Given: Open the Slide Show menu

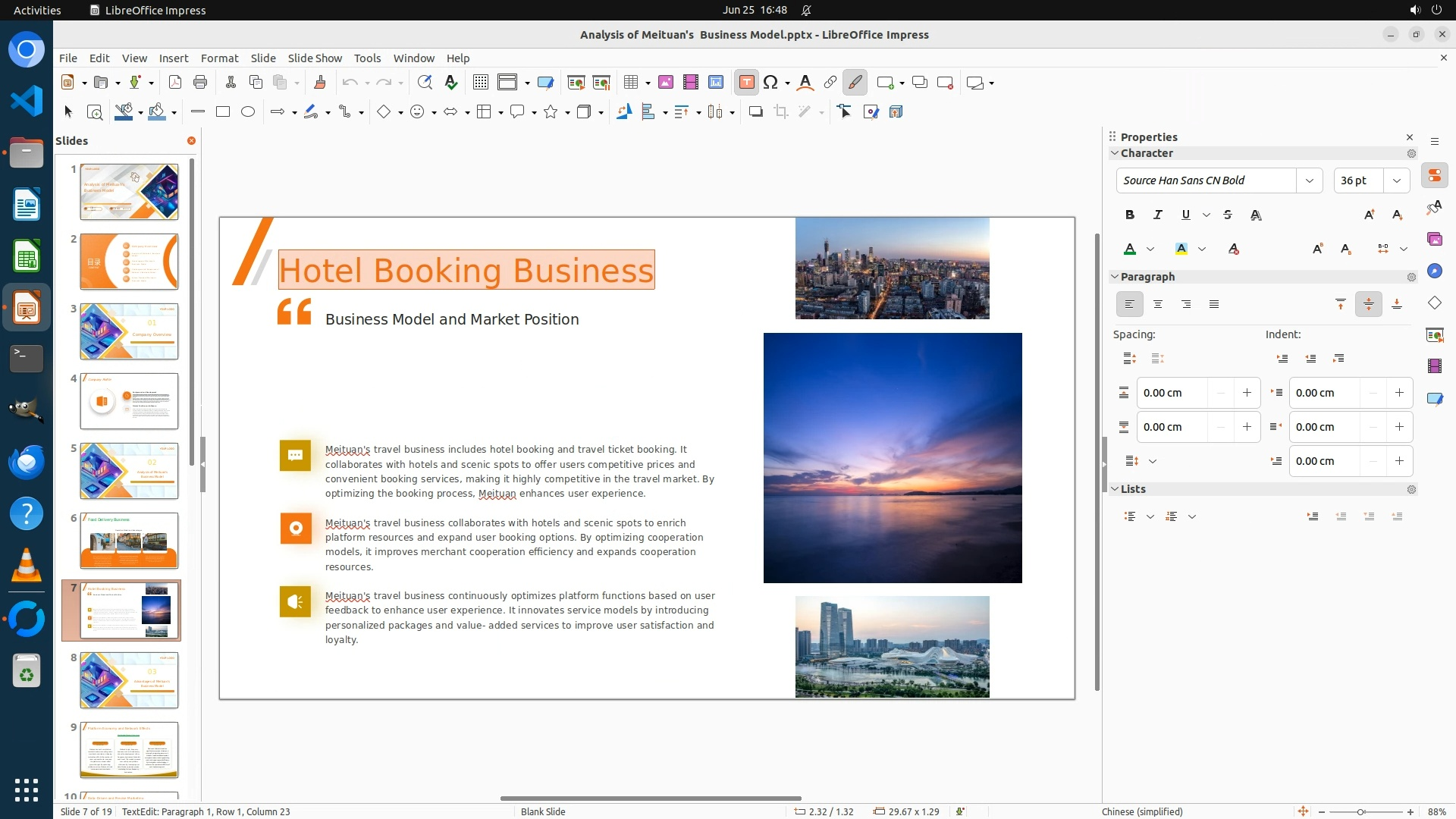Looking at the screenshot, I should point(315,58).
